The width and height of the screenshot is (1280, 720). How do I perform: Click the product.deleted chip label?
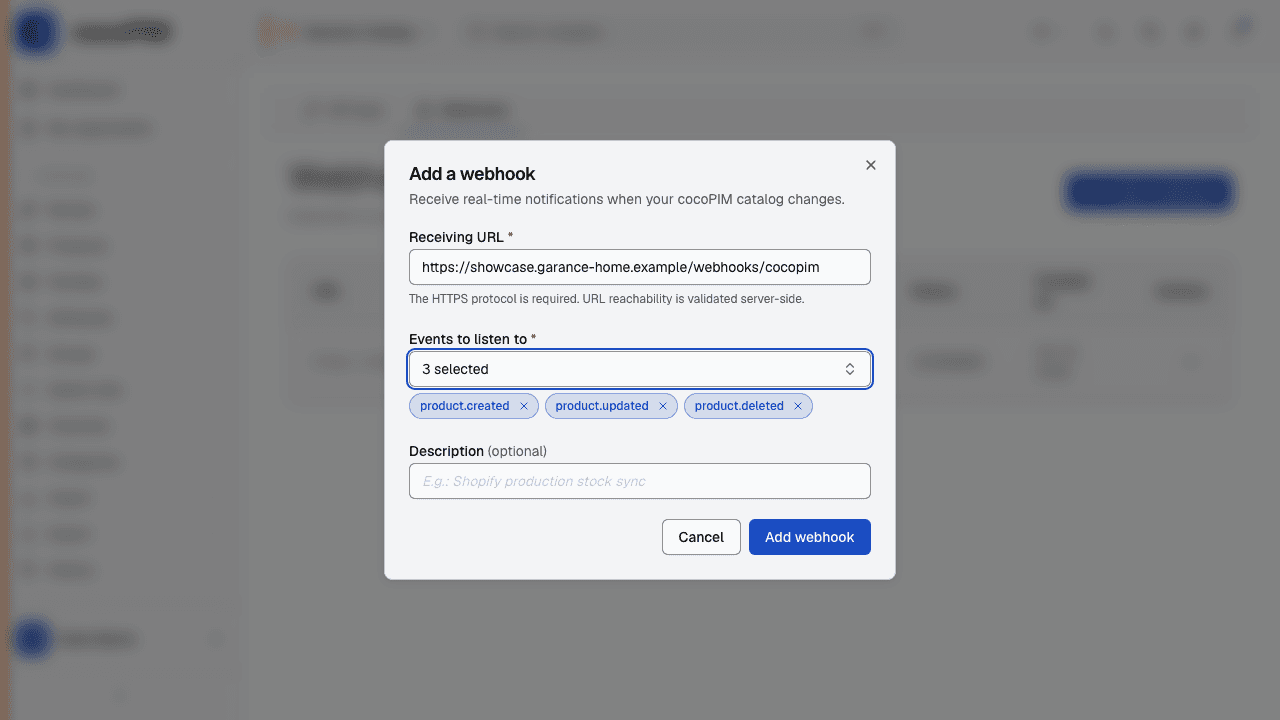tap(739, 406)
